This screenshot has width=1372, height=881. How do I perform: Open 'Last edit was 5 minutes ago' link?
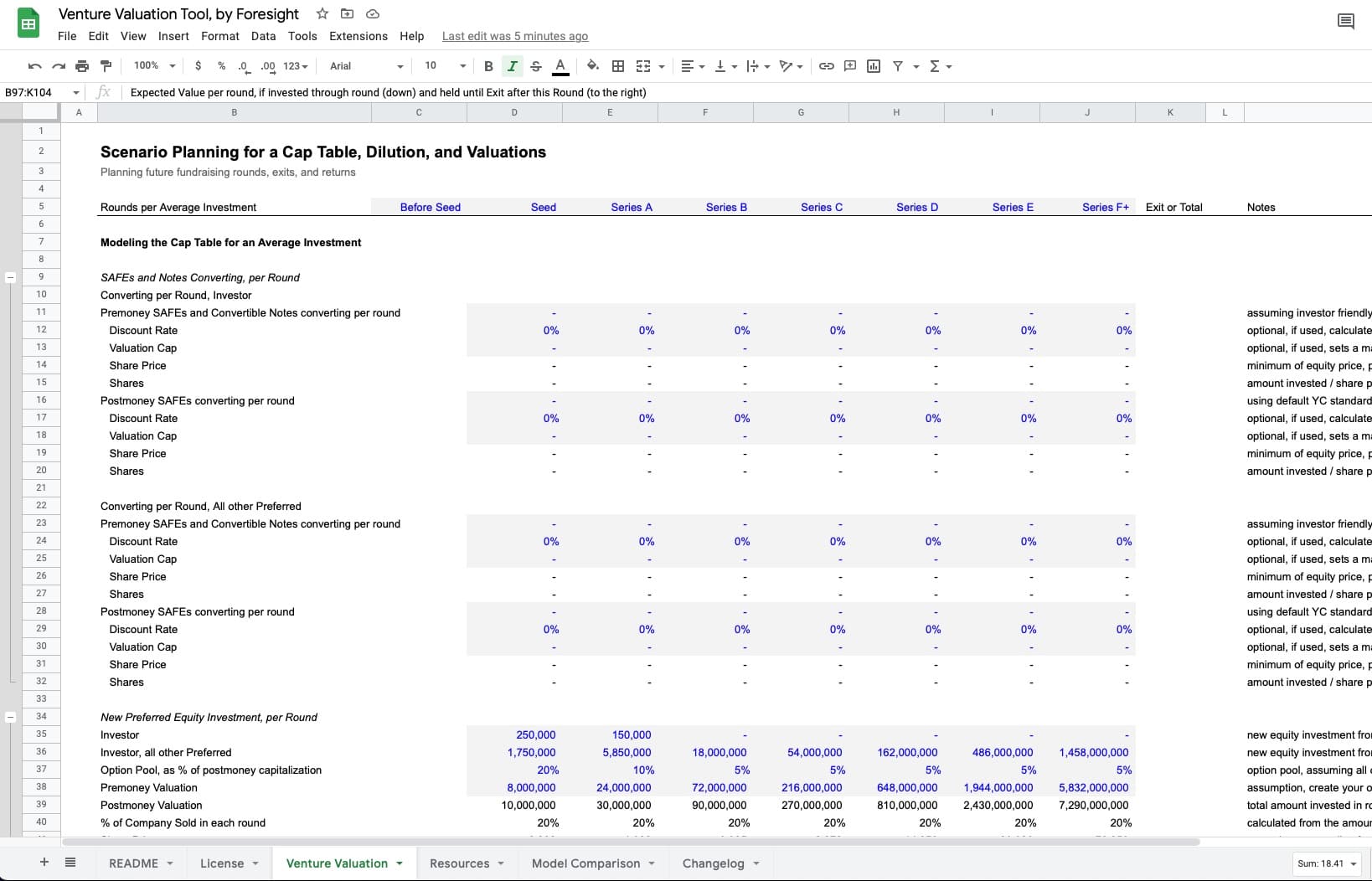click(514, 36)
